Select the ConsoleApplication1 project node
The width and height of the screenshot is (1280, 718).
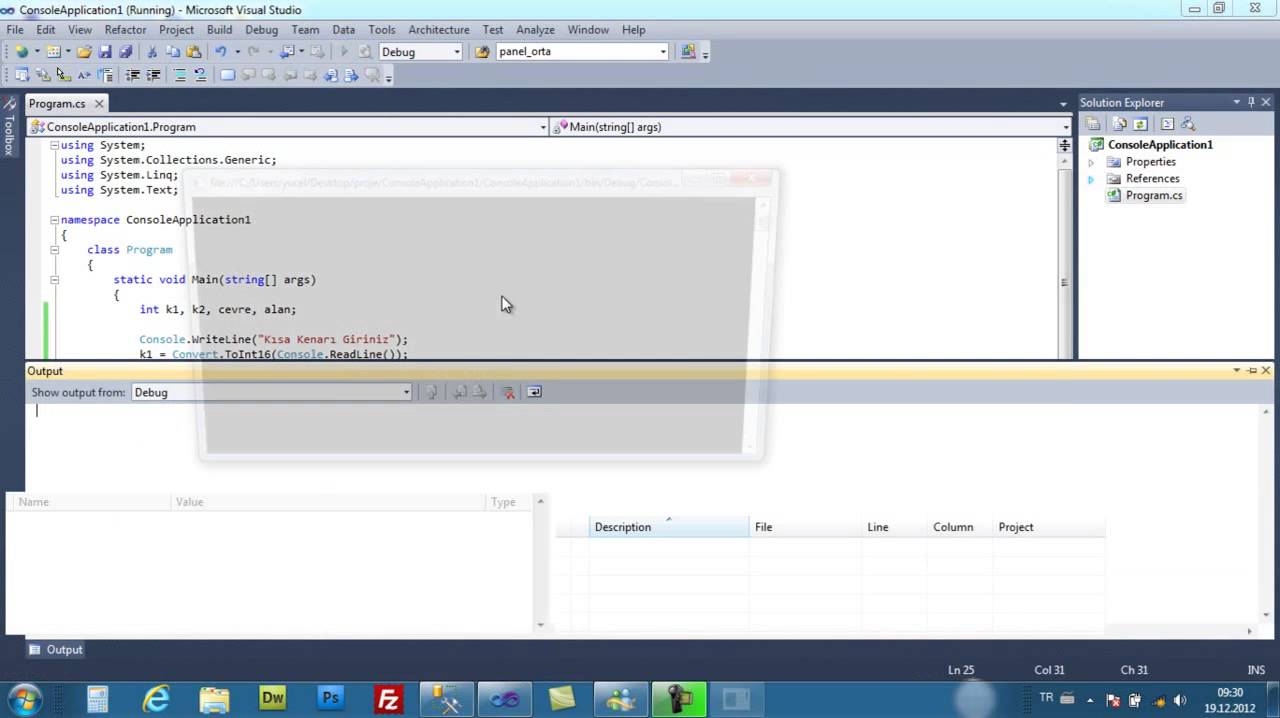(1160, 145)
